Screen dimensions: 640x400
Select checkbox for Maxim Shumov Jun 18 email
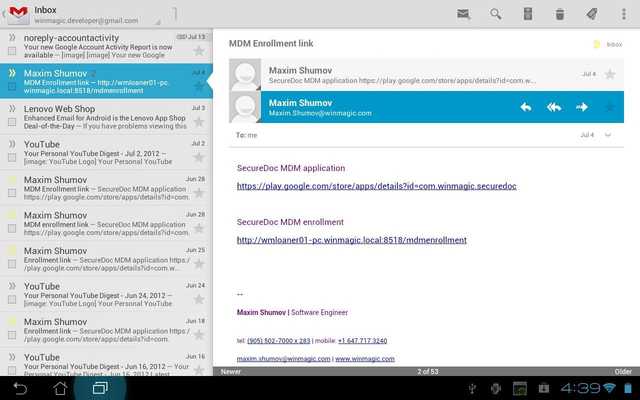coord(12,335)
